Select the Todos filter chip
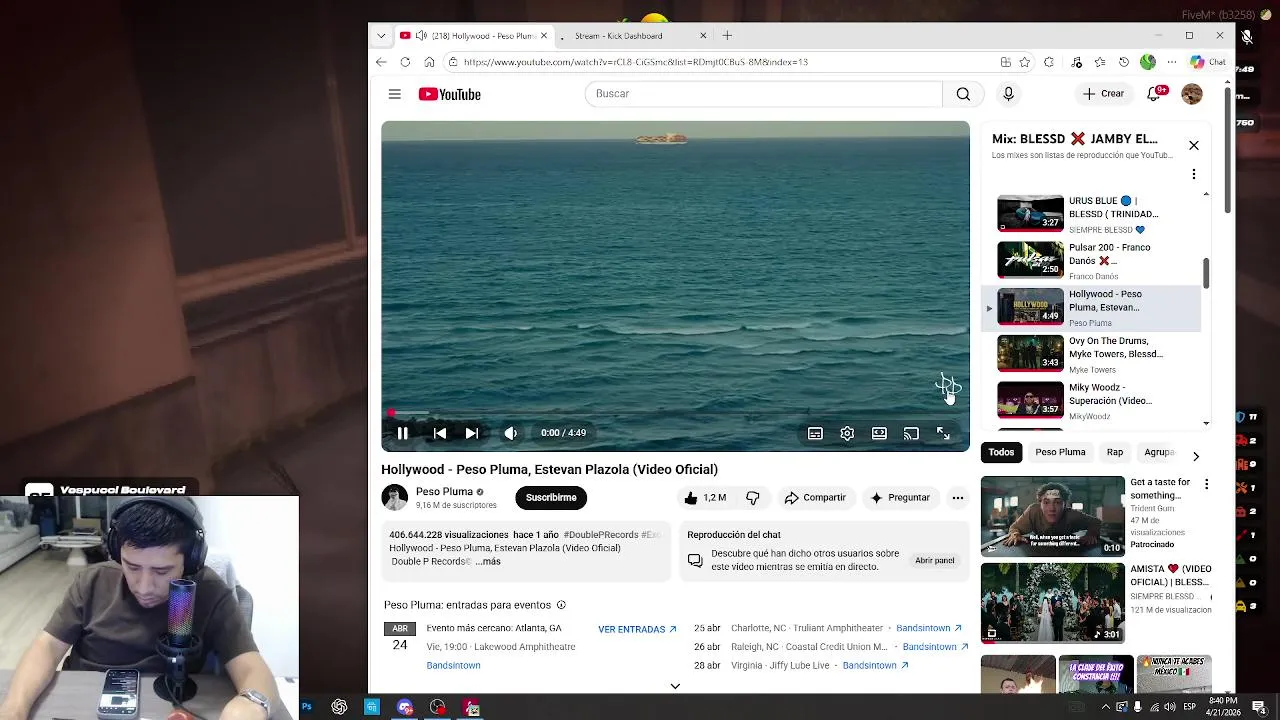This screenshot has height=720, width=1280. tap(1001, 452)
